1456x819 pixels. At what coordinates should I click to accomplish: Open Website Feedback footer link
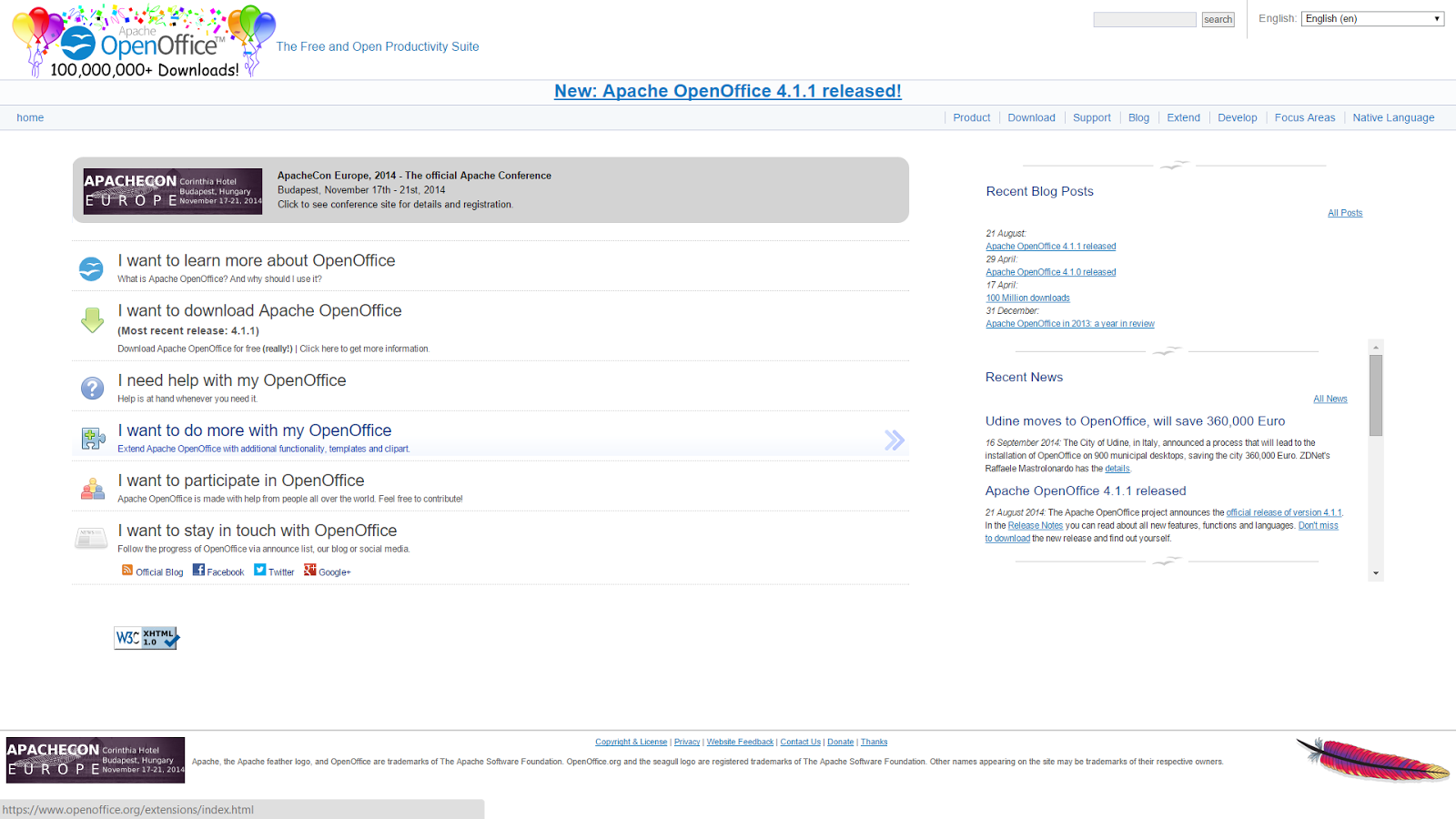click(740, 742)
